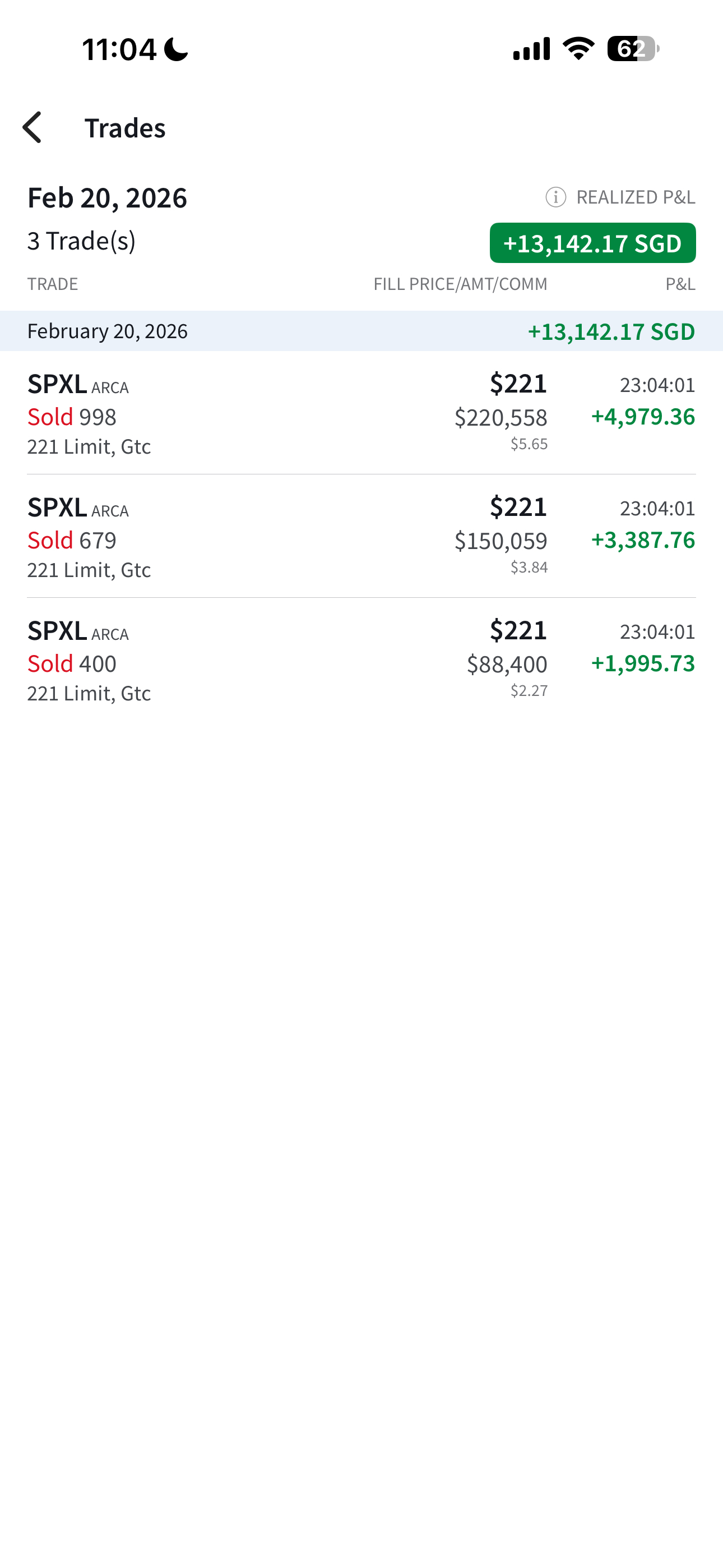Tap the REALIZED P&L label

(x=636, y=197)
